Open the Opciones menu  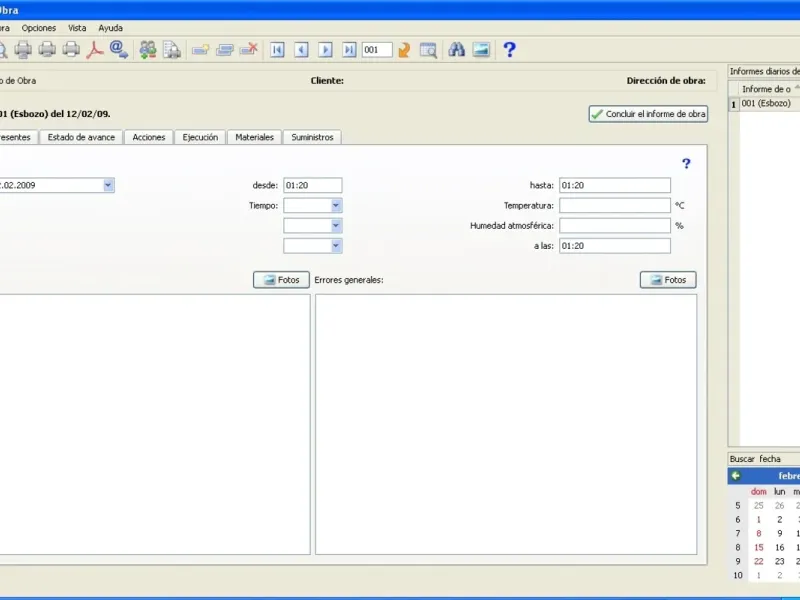tap(39, 28)
